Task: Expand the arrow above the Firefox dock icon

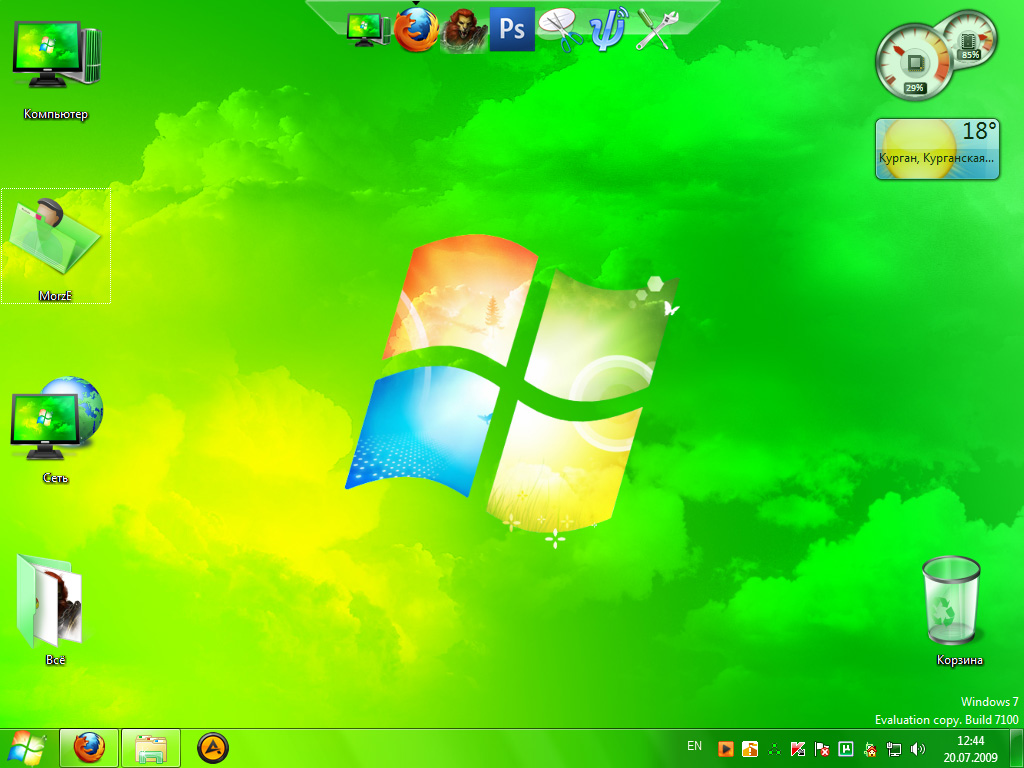Action: coord(416,6)
